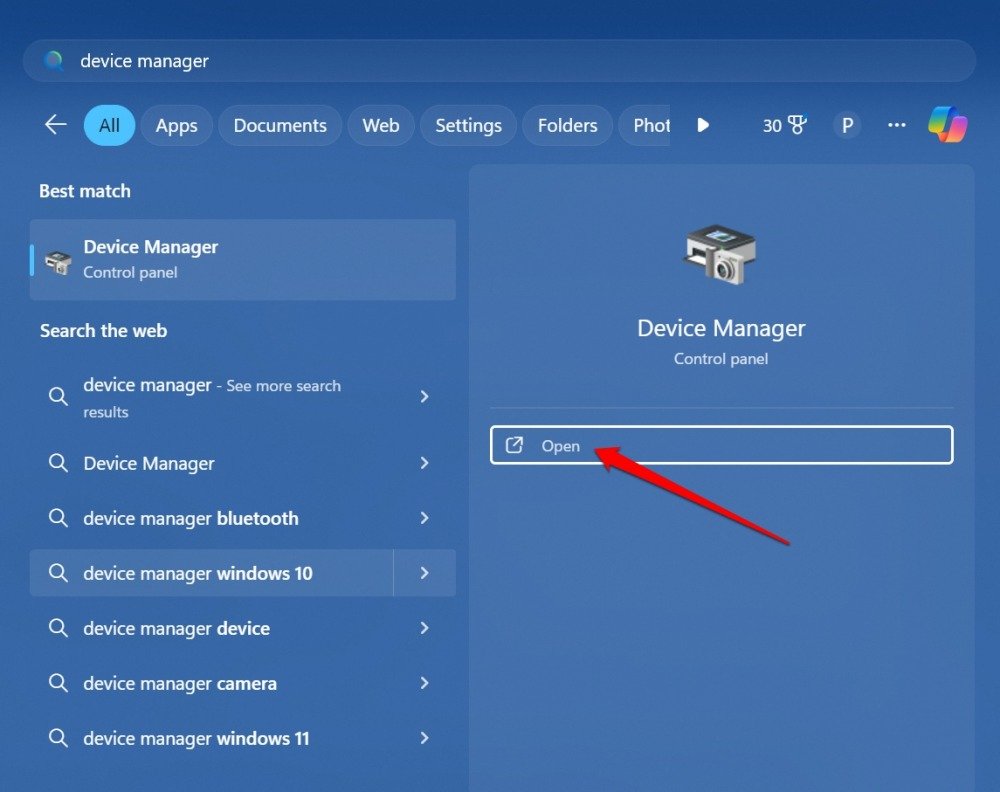Expand chevron for 'device manager windows 10'

(x=424, y=573)
